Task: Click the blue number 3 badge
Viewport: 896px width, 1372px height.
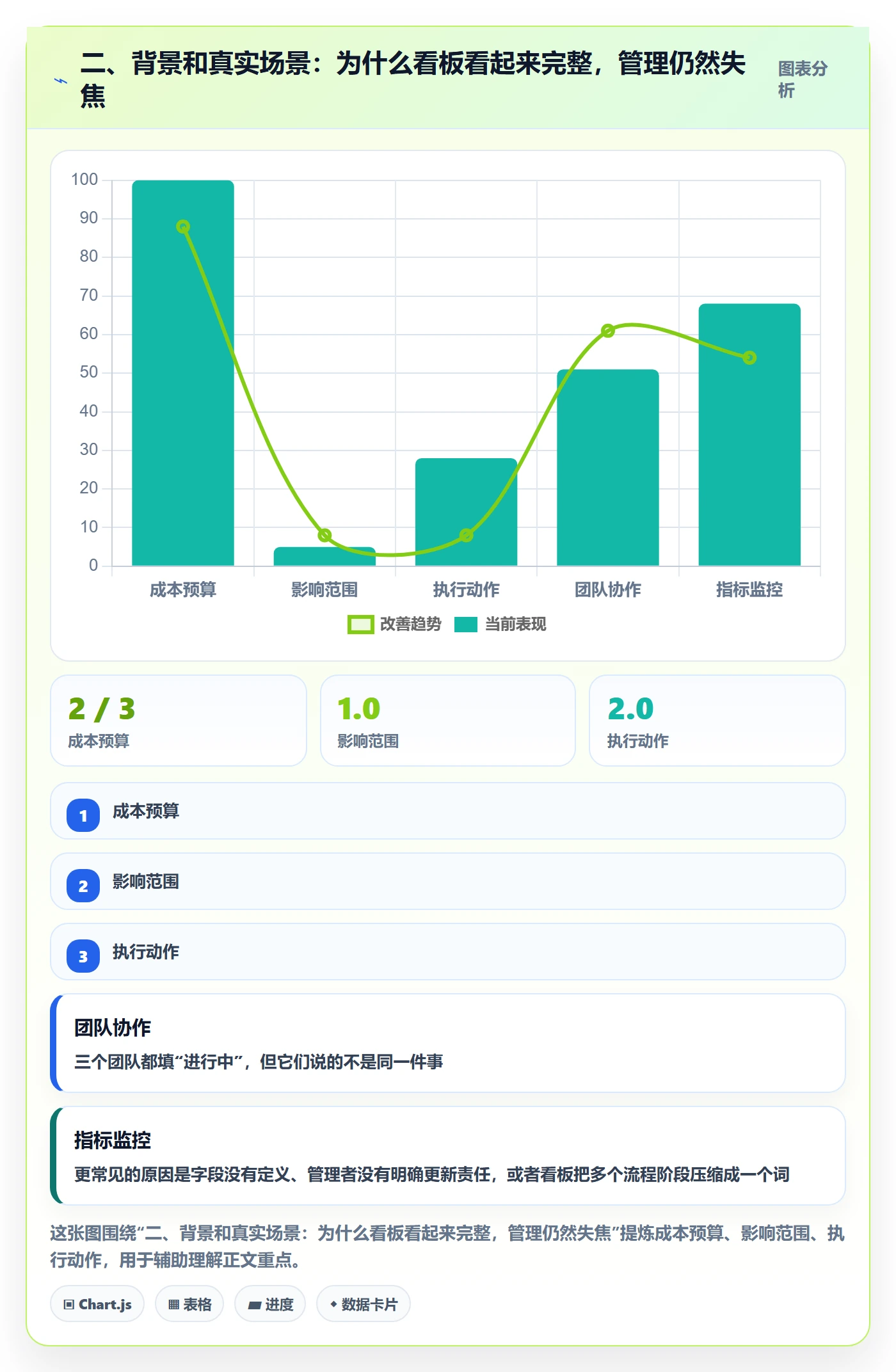Action: coord(83,956)
